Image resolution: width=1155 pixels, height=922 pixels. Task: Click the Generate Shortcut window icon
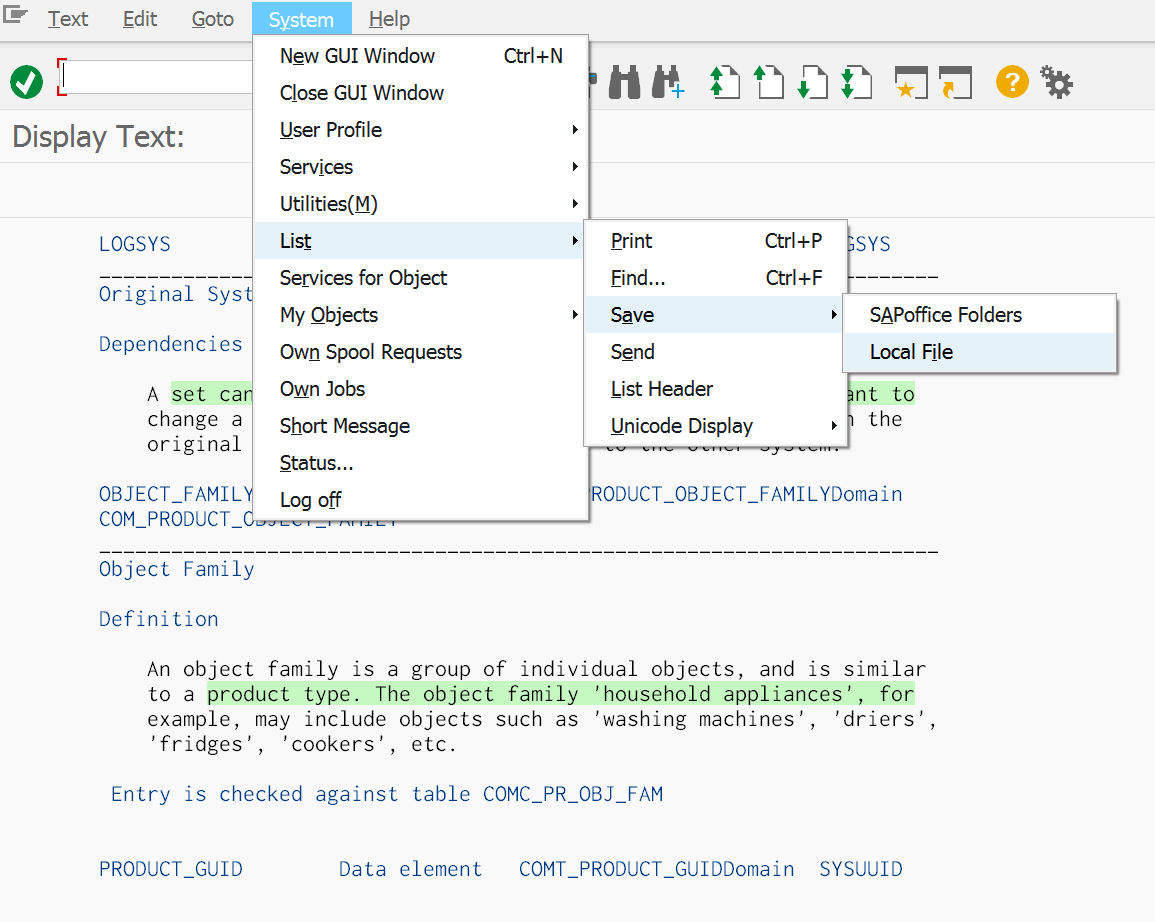click(955, 81)
